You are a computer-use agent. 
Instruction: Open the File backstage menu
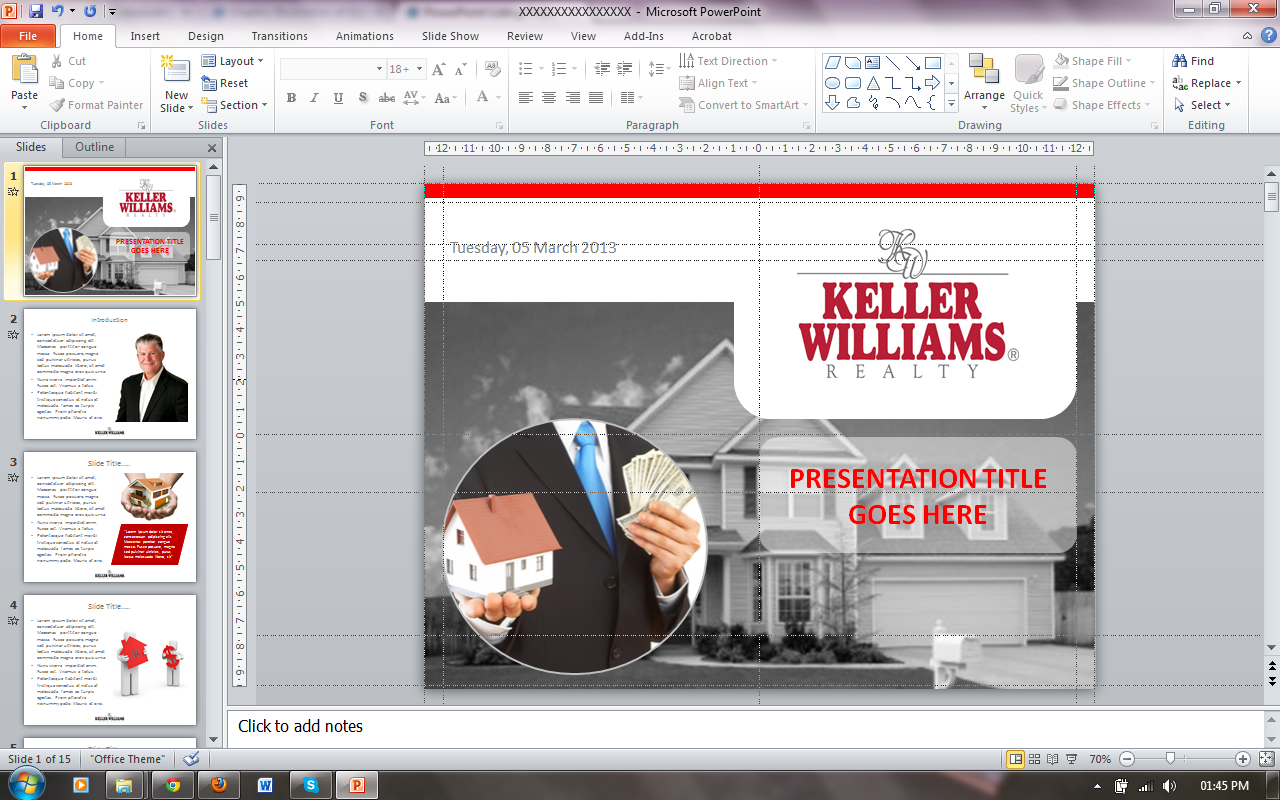28,36
